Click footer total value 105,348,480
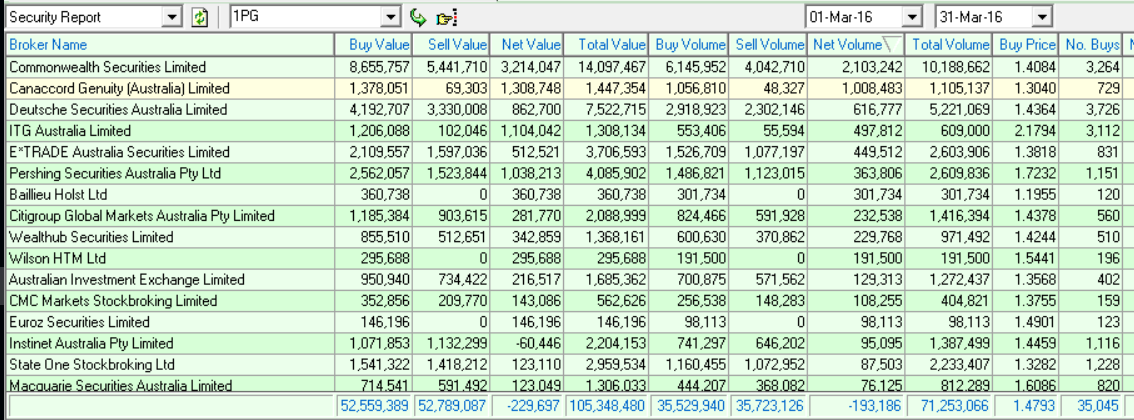Viewport: 1134px width, 420px height. (608, 406)
